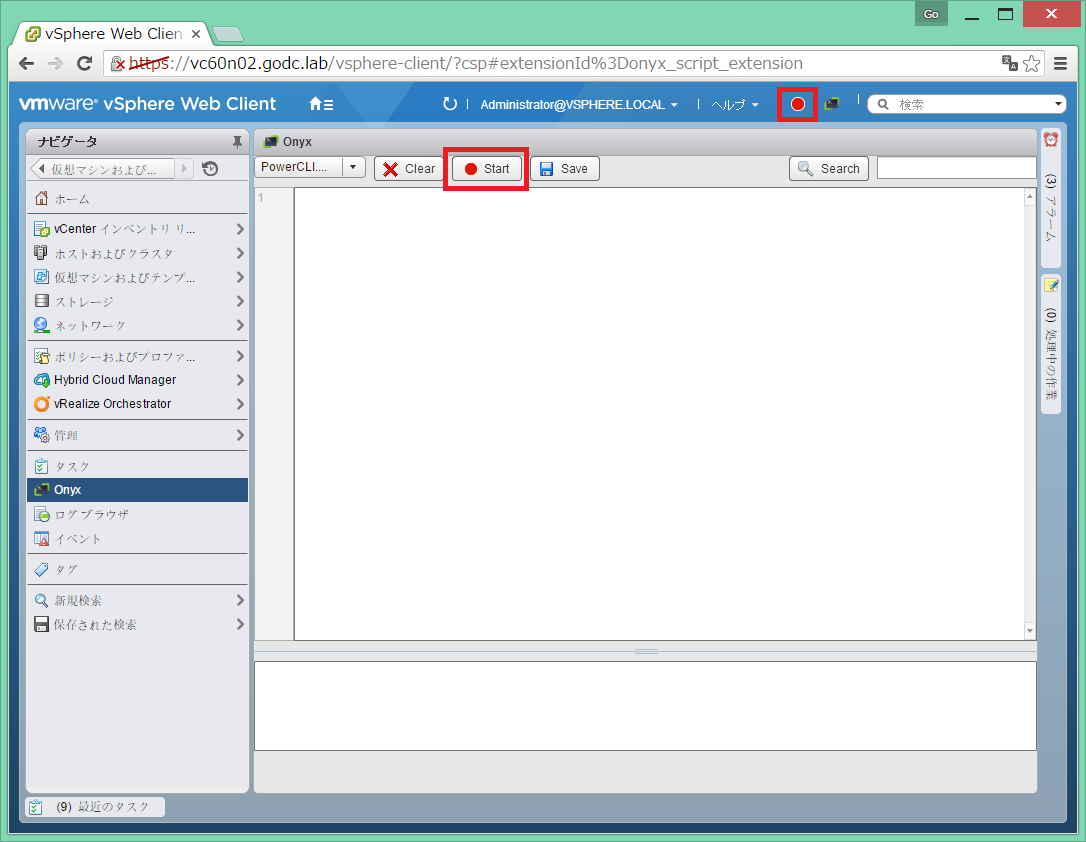This screenshot has width=1086, height=842.
Task: Click browser reload button
Action: pos(84,64)
